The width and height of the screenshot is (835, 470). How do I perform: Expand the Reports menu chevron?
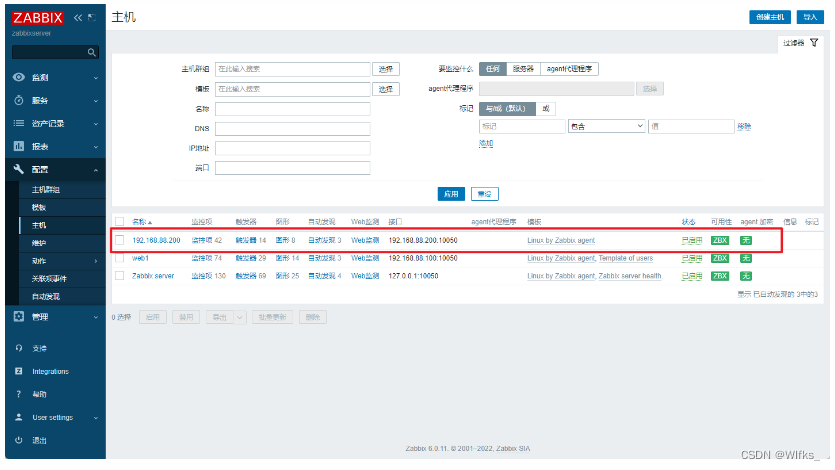pos(96,146)
